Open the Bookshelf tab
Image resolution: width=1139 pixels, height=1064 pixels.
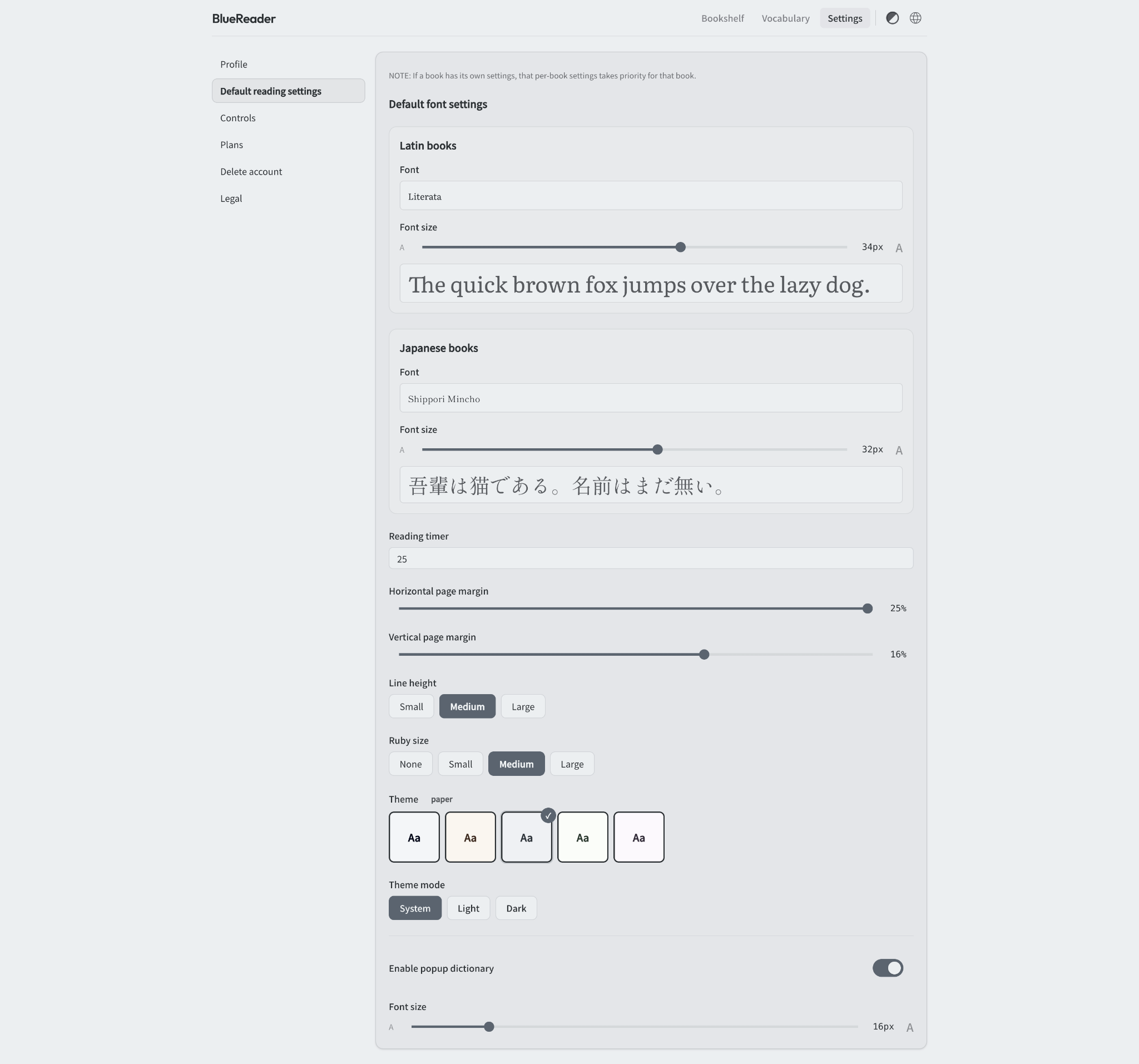click(722, 18)
